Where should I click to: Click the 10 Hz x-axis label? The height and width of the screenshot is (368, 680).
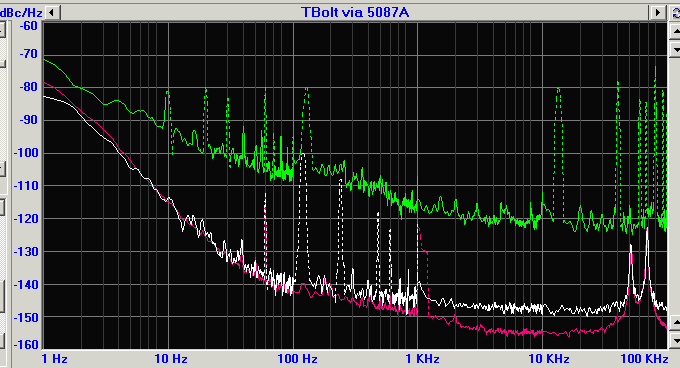click(171, 358)
